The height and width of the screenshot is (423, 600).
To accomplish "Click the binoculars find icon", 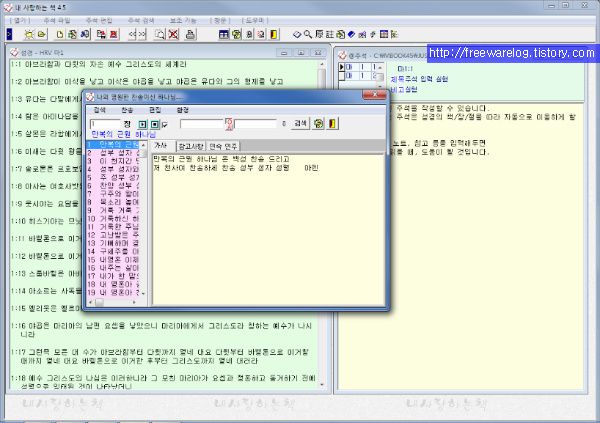I will coord(85,34).
